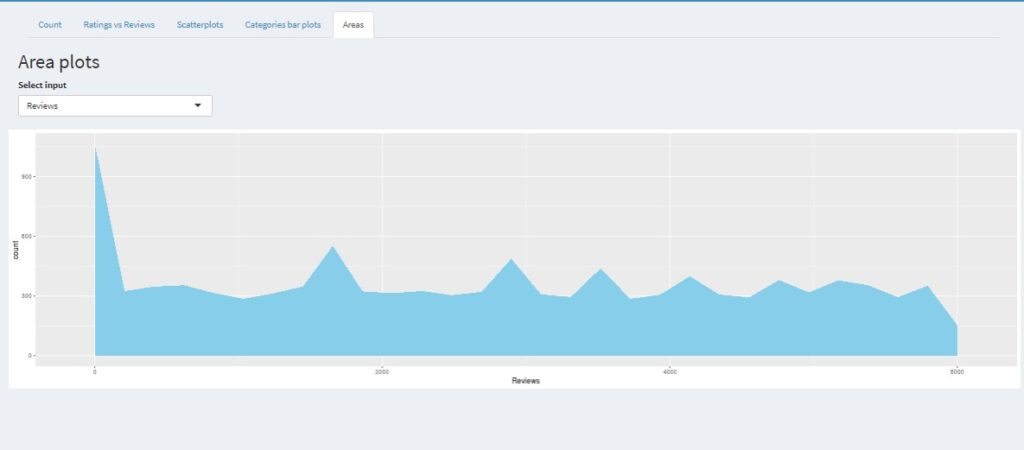This screenshot has height=450, width=1024.
Task: Select the Categories bar plots tab
Action: click(x=283, y=24)
